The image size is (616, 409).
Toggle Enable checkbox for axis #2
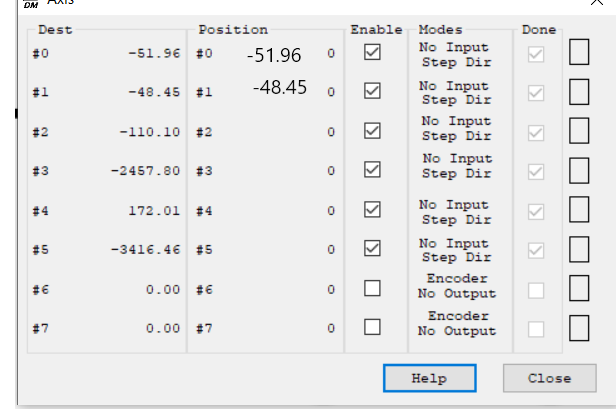coord(373,130)
